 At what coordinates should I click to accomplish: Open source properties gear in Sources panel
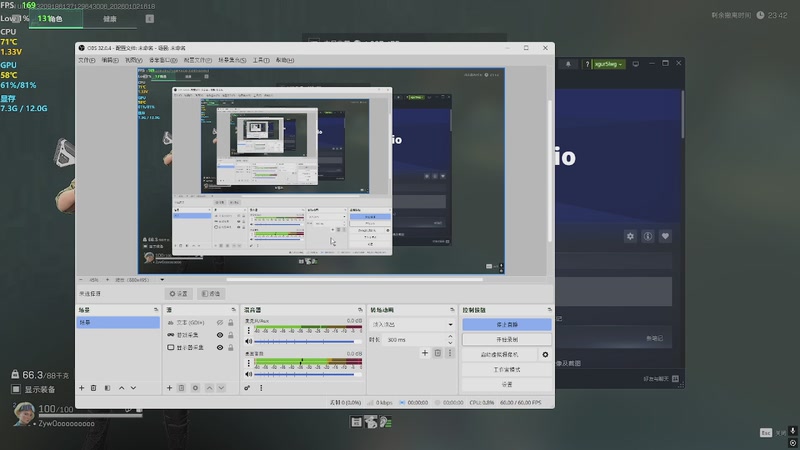coord(195,388)
